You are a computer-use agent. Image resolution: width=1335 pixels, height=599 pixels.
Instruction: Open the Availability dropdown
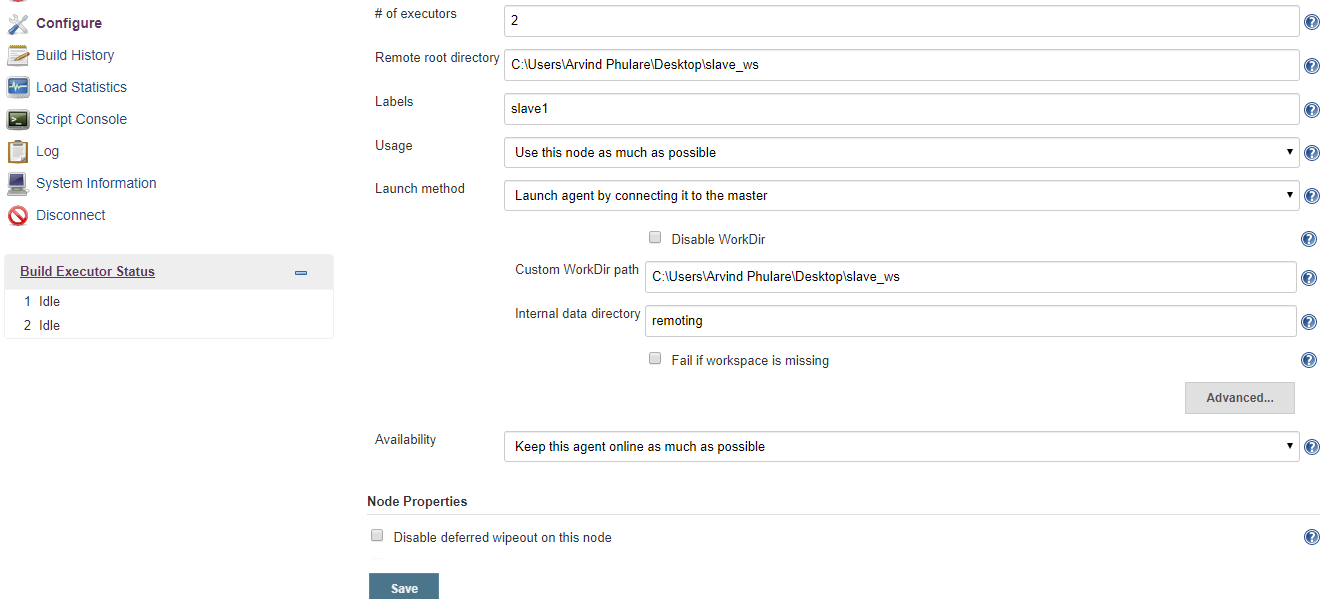pos(901,446)
